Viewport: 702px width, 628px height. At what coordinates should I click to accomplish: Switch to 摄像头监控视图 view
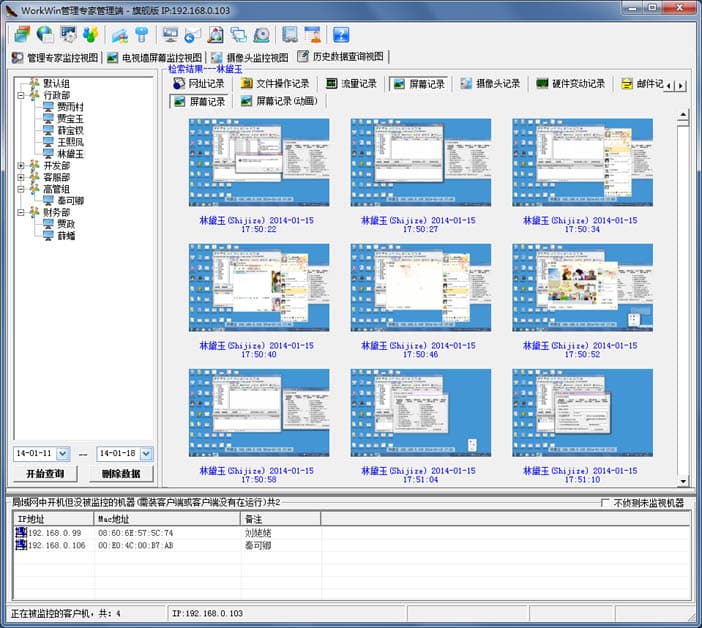tap(250, 57)
